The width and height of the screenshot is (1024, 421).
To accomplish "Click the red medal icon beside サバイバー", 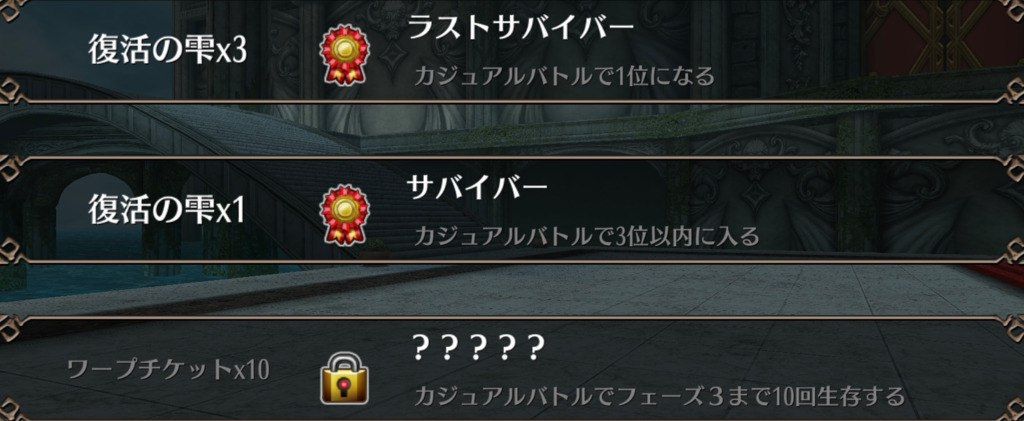I will point(344,215).
